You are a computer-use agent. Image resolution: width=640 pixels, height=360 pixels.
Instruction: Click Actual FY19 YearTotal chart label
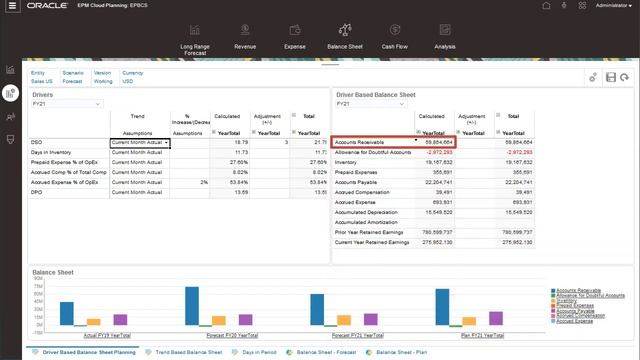click(x=107, y=336)
